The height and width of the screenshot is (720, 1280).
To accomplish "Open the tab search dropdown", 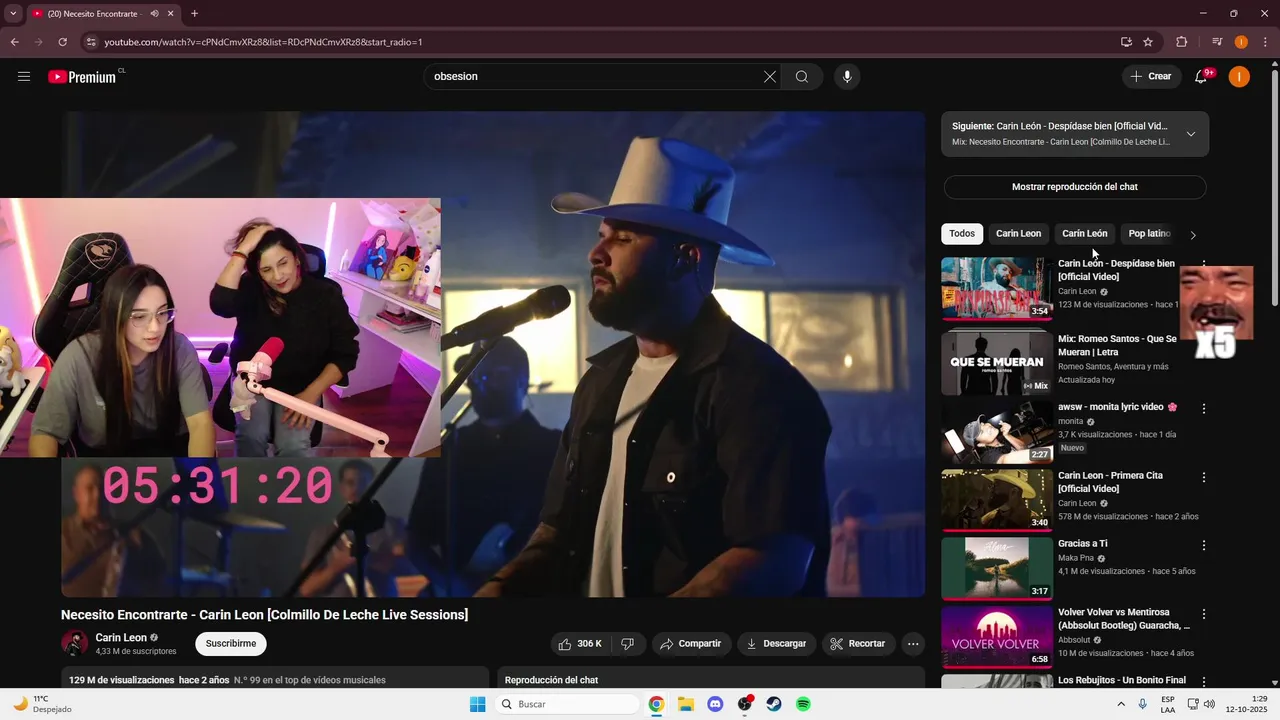I will click(14, 14).
